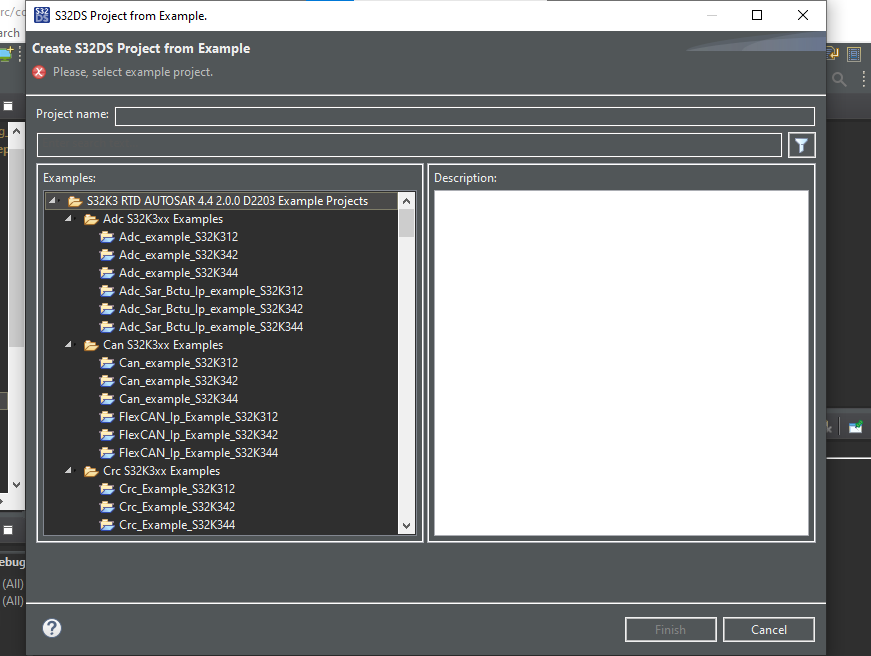Click folder icon of Adc_example_S32K342
The image size is (871, 656).
107,255
